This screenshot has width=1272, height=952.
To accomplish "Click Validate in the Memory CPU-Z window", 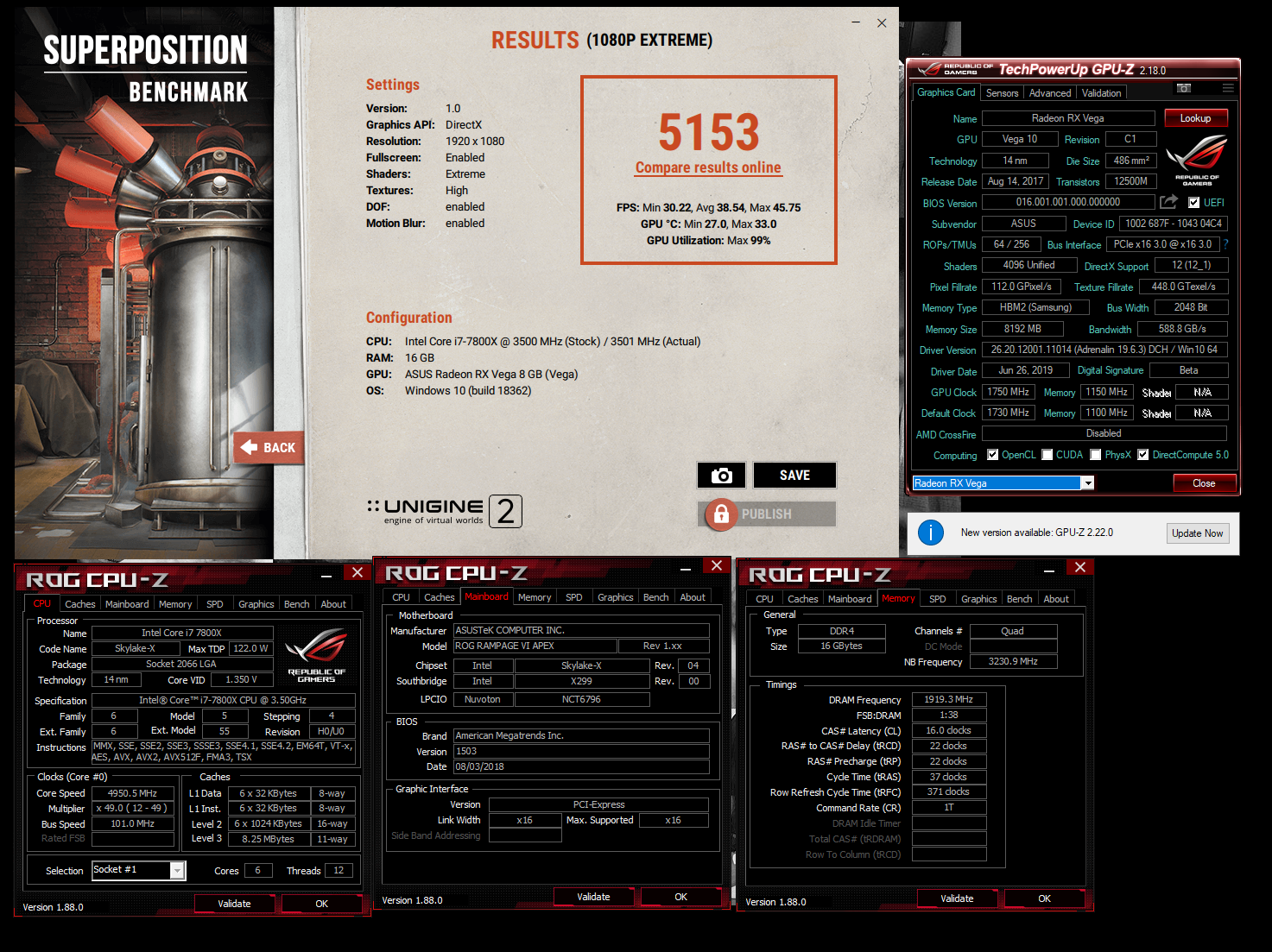I will [x=957, y=898].
